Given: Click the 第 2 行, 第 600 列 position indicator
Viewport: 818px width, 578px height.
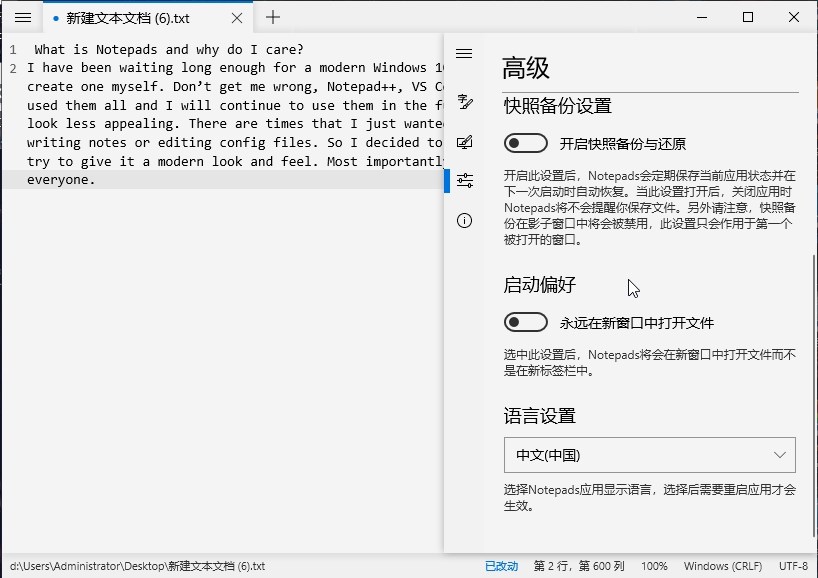Looking at the screenshot, I should click(x=579, y=566).
